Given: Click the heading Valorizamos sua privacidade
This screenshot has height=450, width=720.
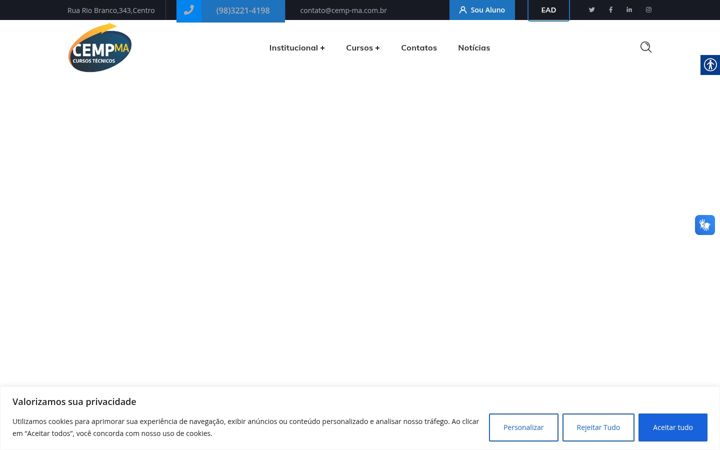Looking at the screenshot, I should pos(74,402).
